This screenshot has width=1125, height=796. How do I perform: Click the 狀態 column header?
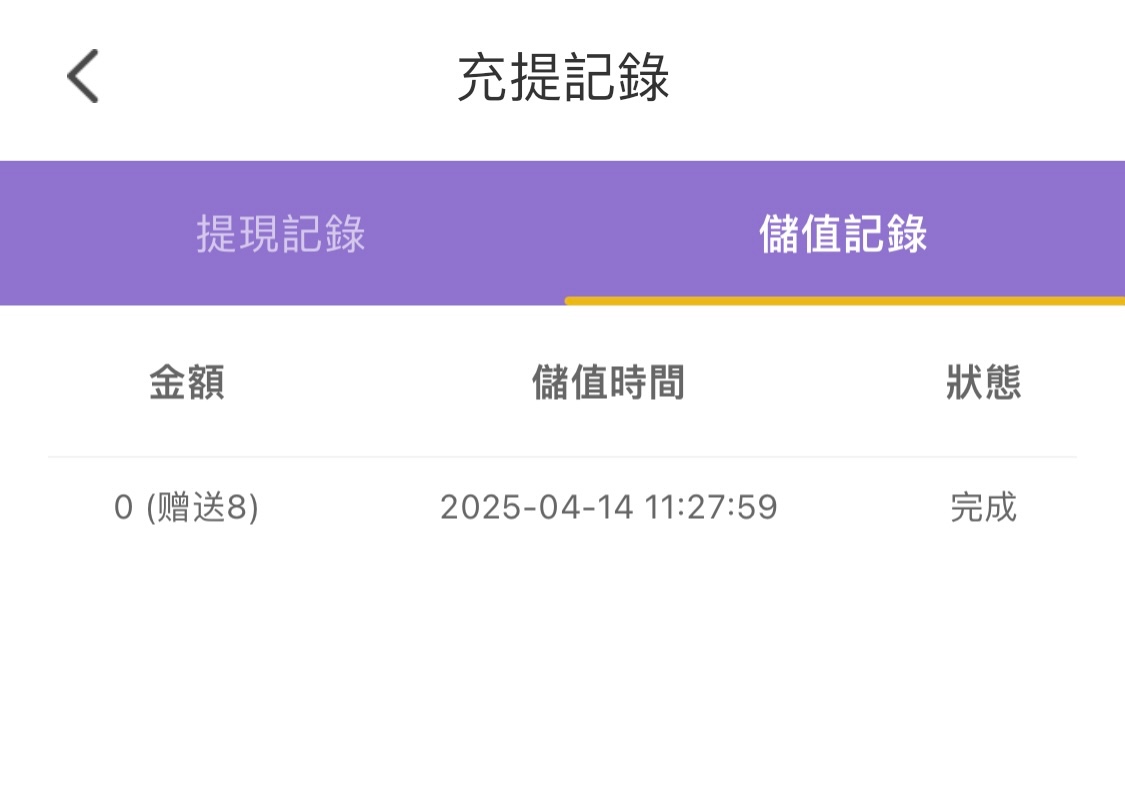click(983, 383)
